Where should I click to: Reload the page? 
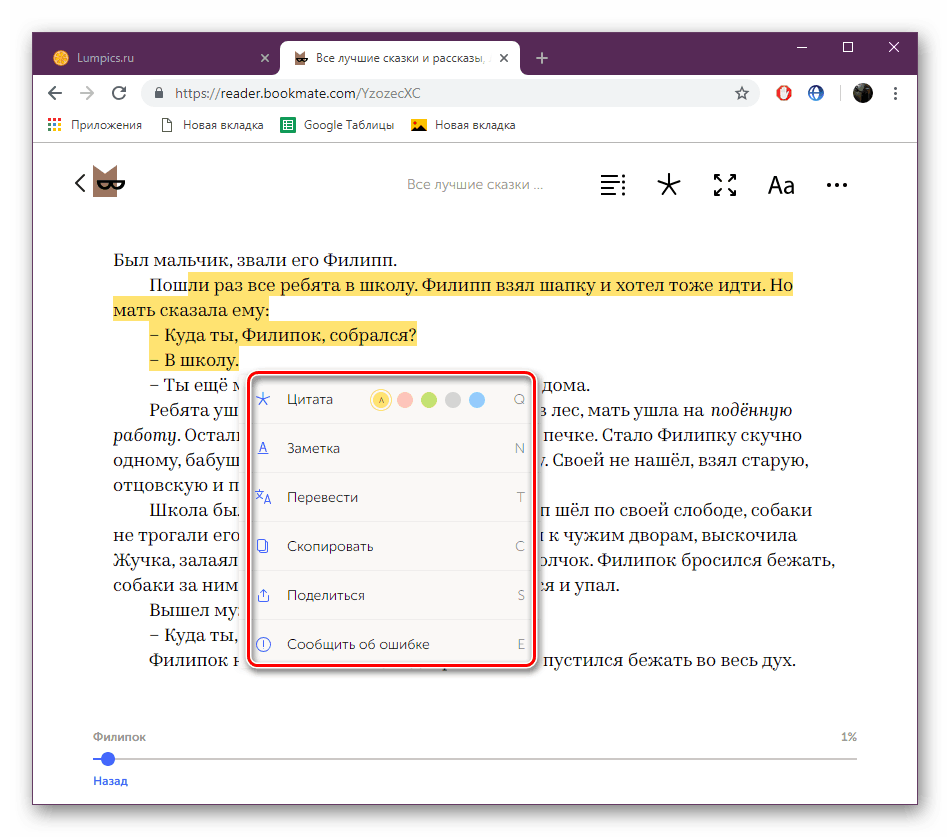coord(119,93)
